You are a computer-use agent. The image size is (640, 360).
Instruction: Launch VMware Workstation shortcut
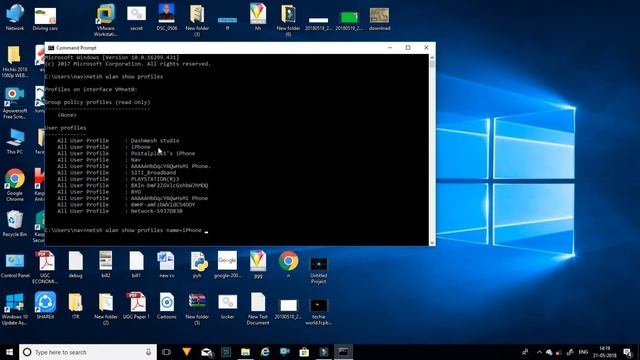coord(106,20)
